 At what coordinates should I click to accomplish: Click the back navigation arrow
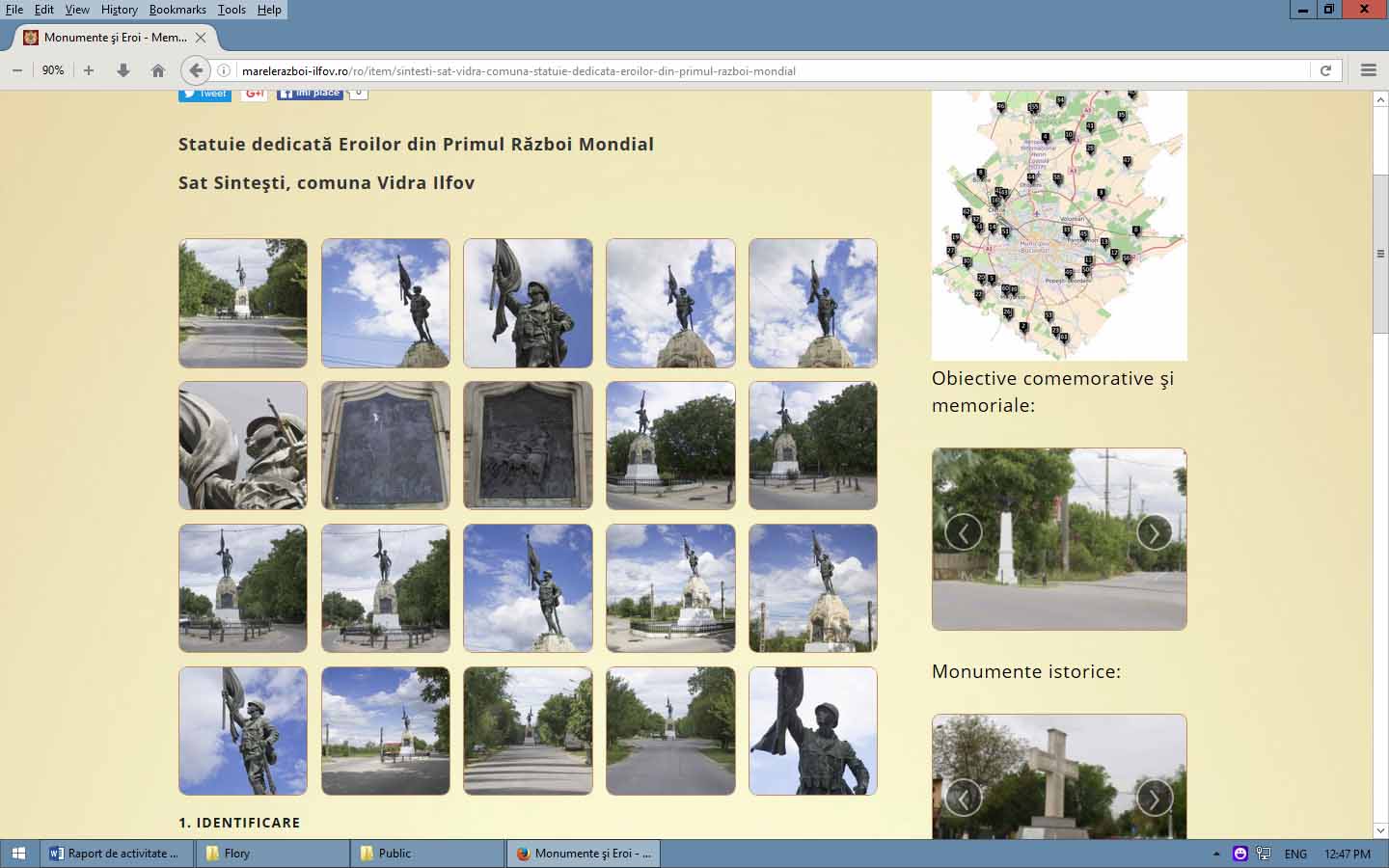click(x=196, y=70)
